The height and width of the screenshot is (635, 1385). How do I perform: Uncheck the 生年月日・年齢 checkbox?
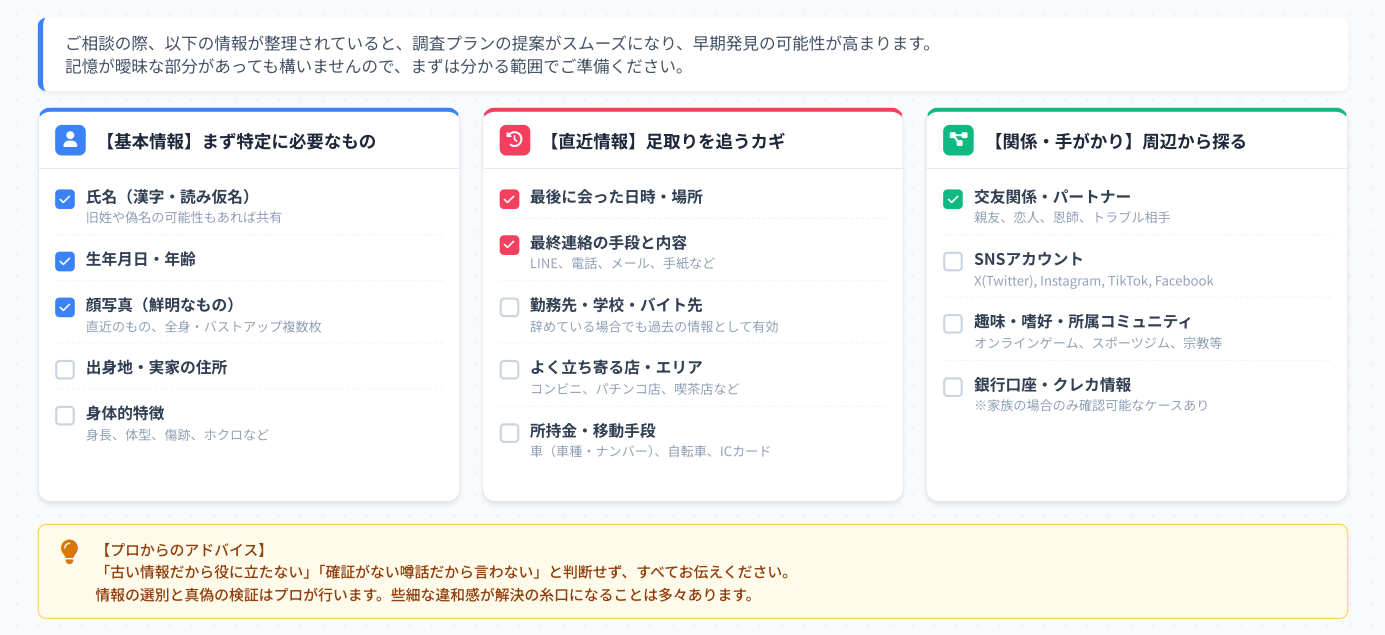(x=65, y=261)
